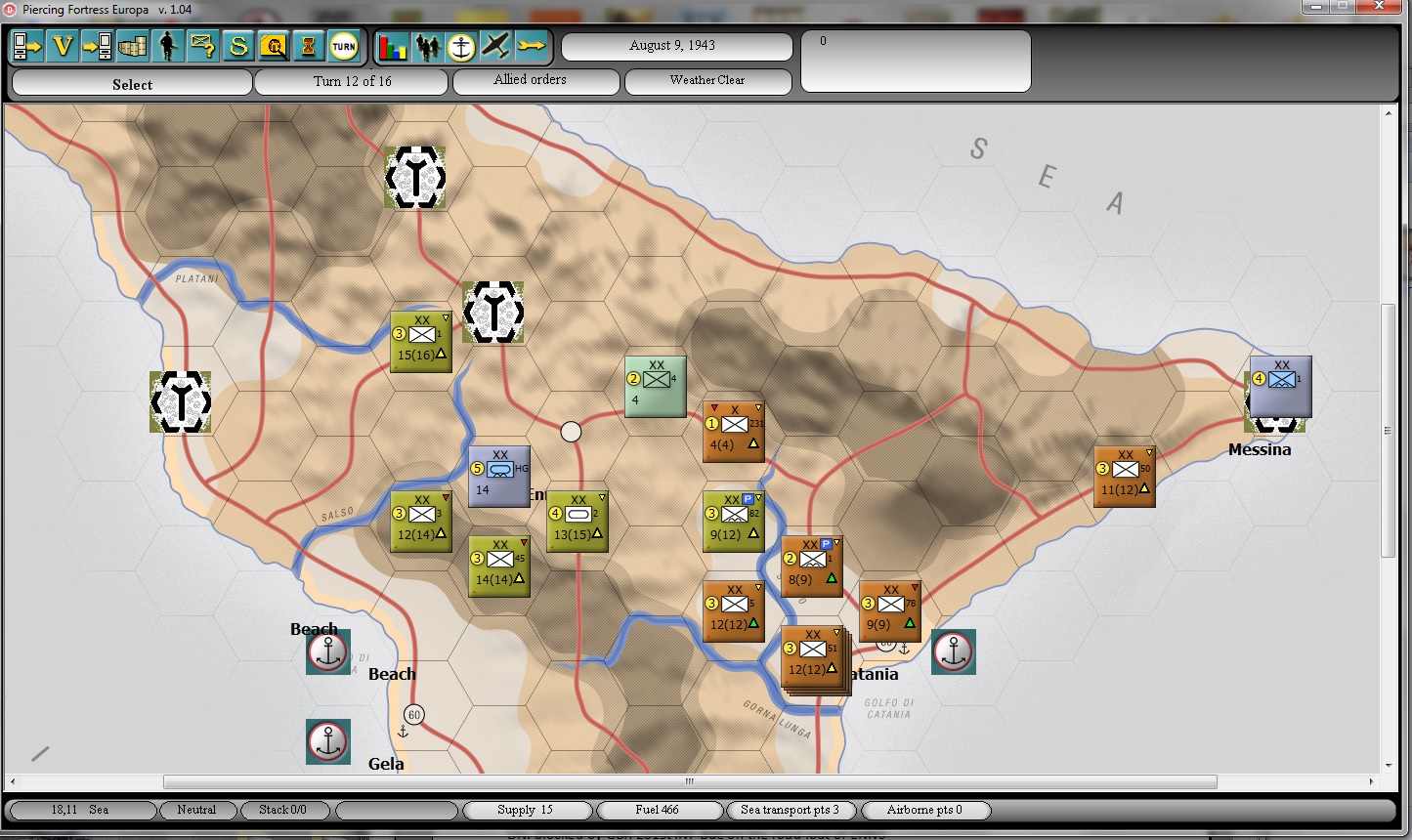Viewport: 1412px width, 840px height.
Task: Click the fortification marker beside 1st division
Action: coord(493,312)
